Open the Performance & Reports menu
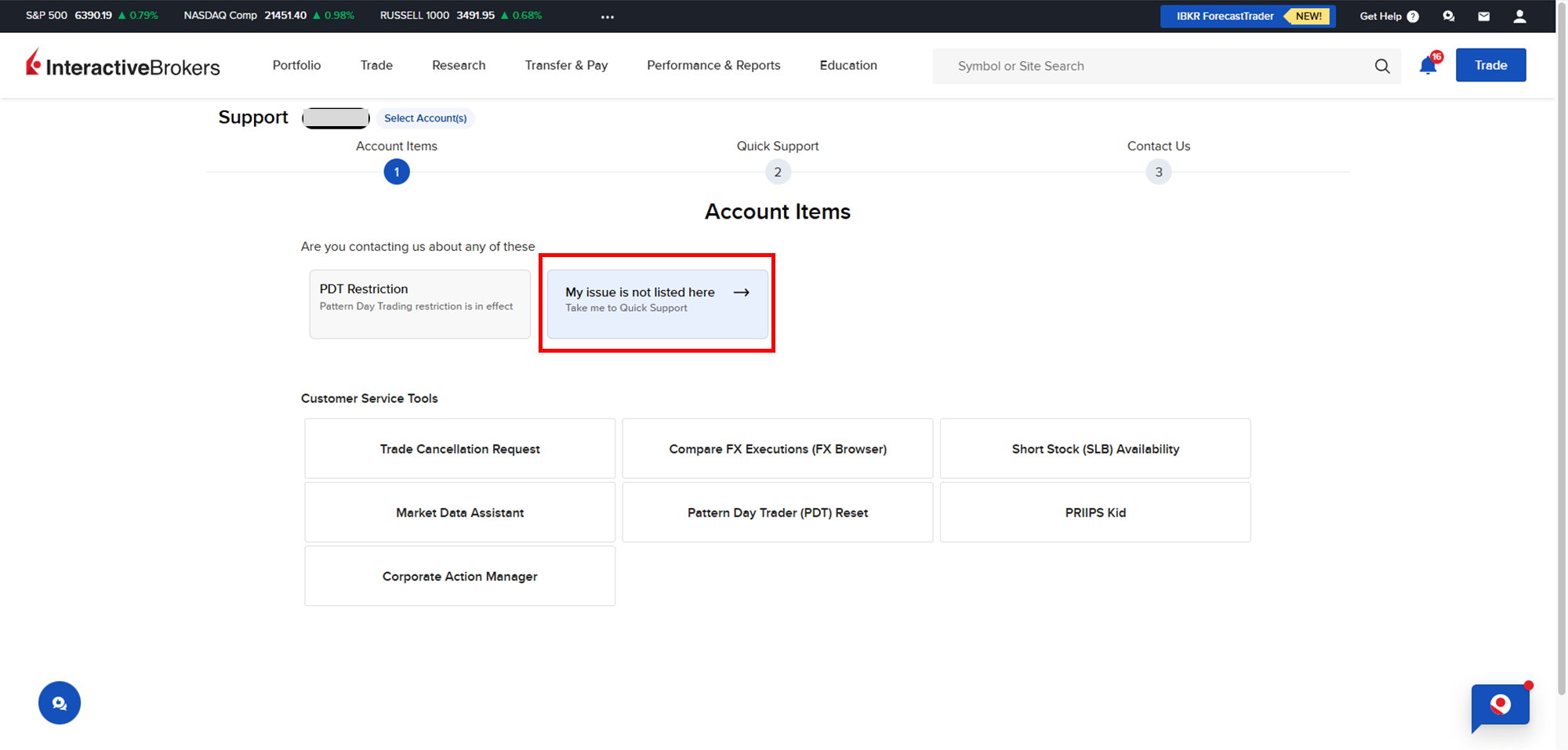 [x=713, y=65]
